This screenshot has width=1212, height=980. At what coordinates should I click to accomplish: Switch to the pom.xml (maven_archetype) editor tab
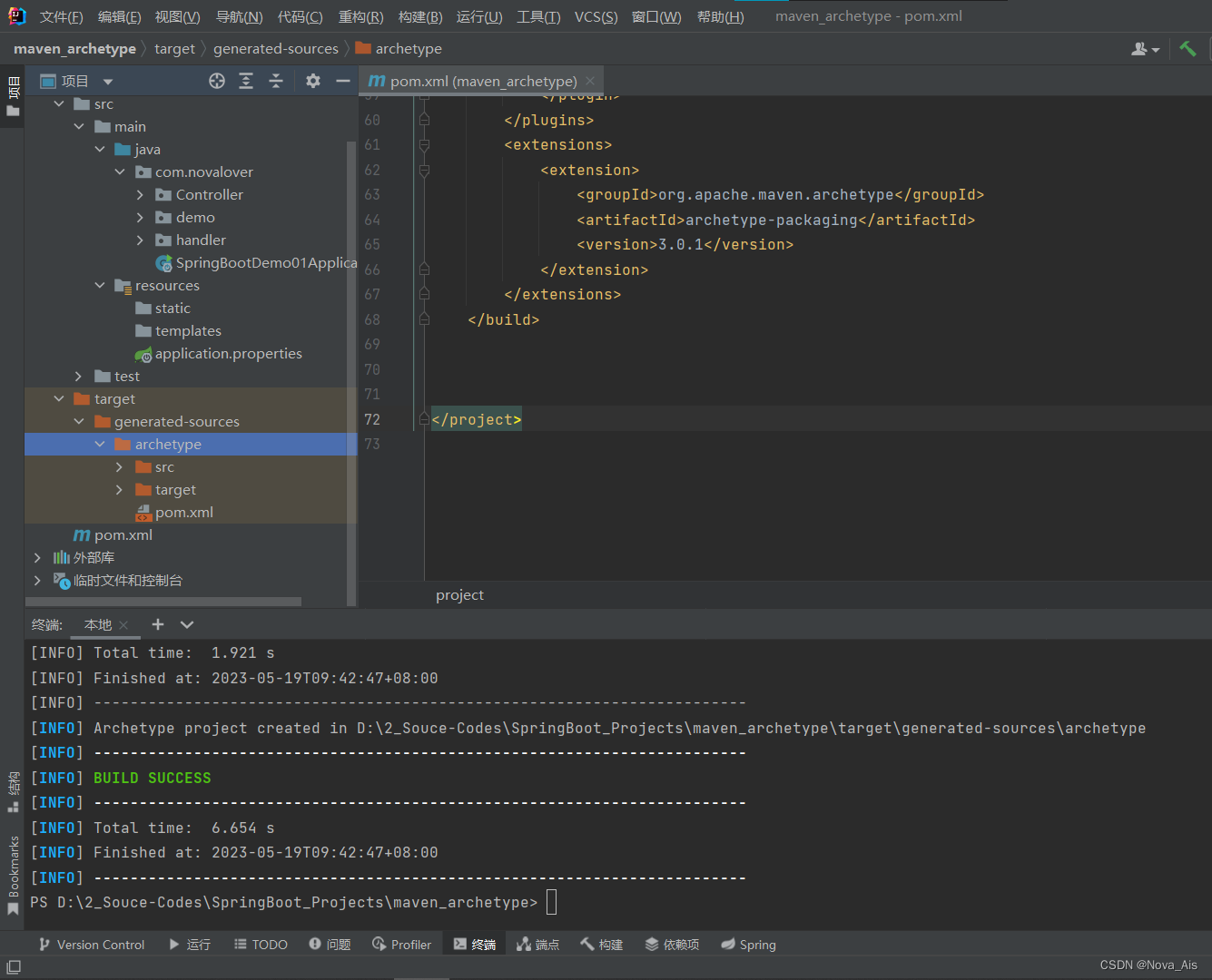click(x=477, y=81)
